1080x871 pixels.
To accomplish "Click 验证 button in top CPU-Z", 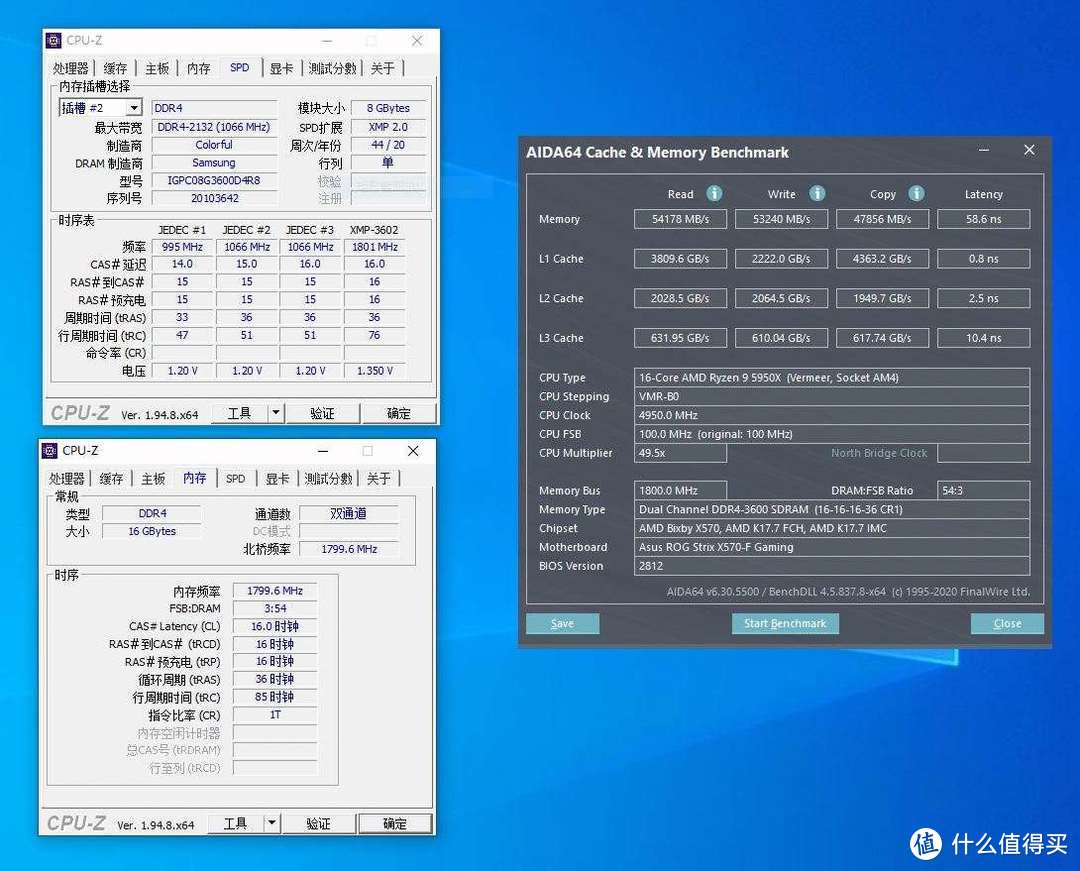I will point(322,412).
